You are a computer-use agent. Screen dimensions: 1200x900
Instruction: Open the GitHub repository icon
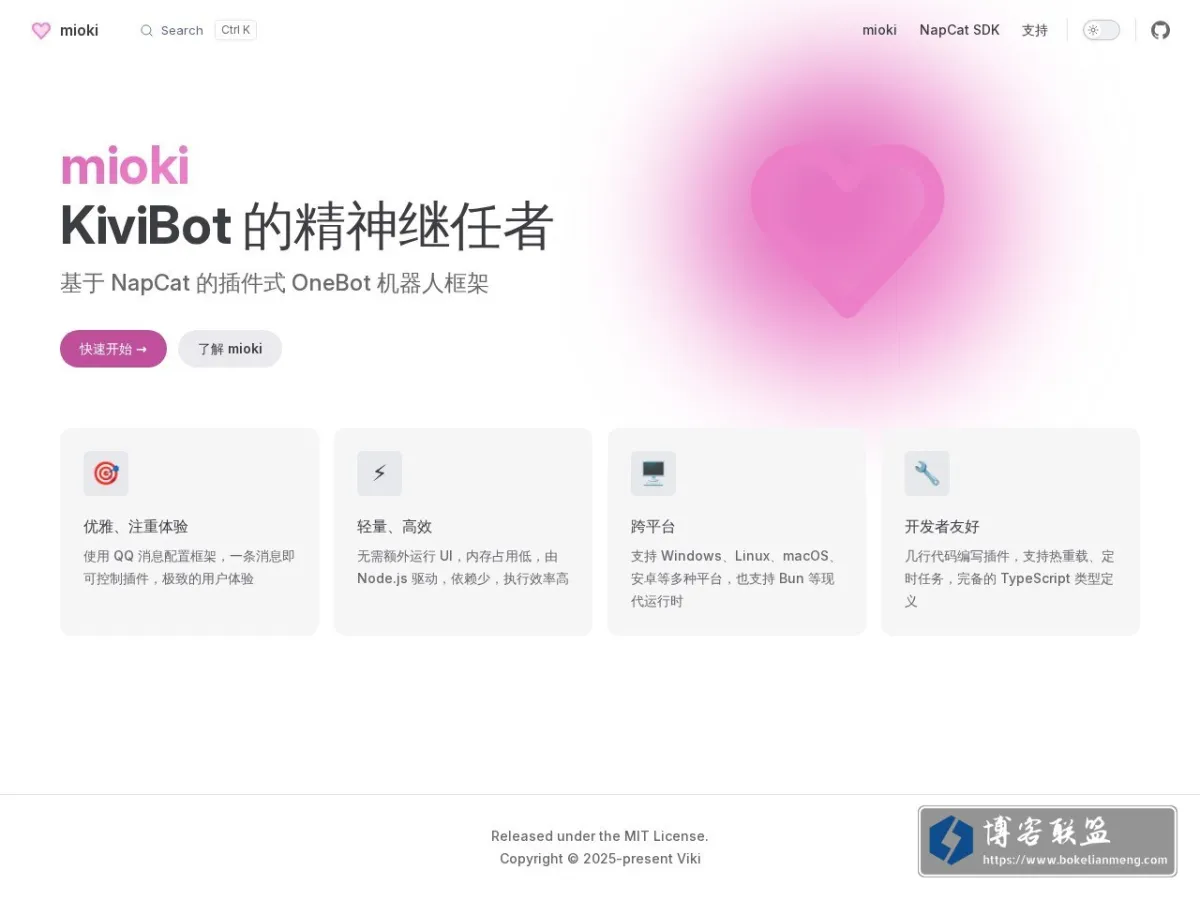tap(1160, 30)
